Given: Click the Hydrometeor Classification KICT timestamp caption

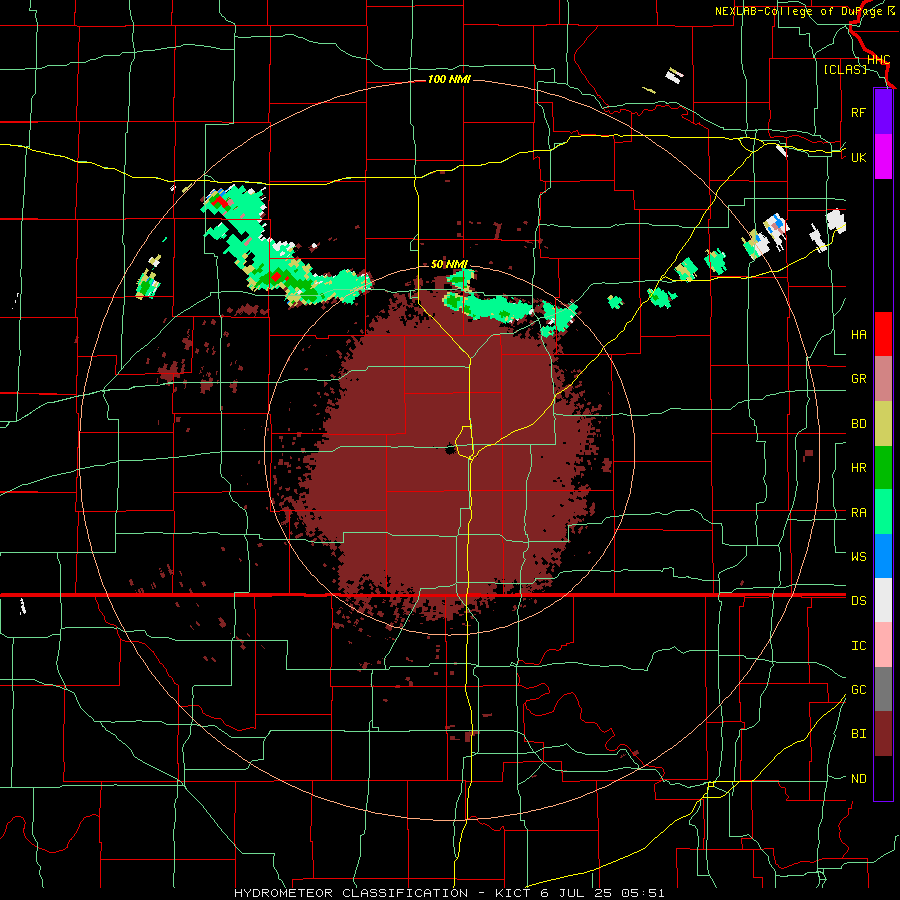Looking at the screenshot, I should [x=449, y=893].
